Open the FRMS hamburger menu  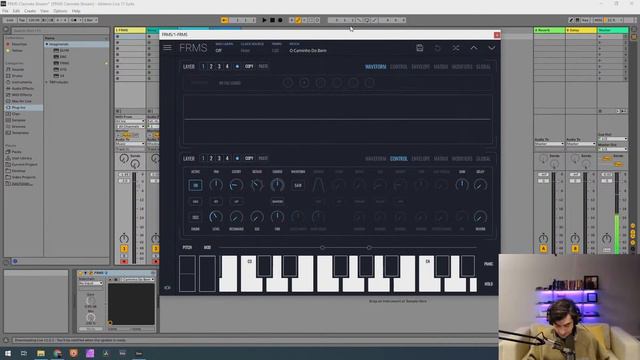coord(167,48)
